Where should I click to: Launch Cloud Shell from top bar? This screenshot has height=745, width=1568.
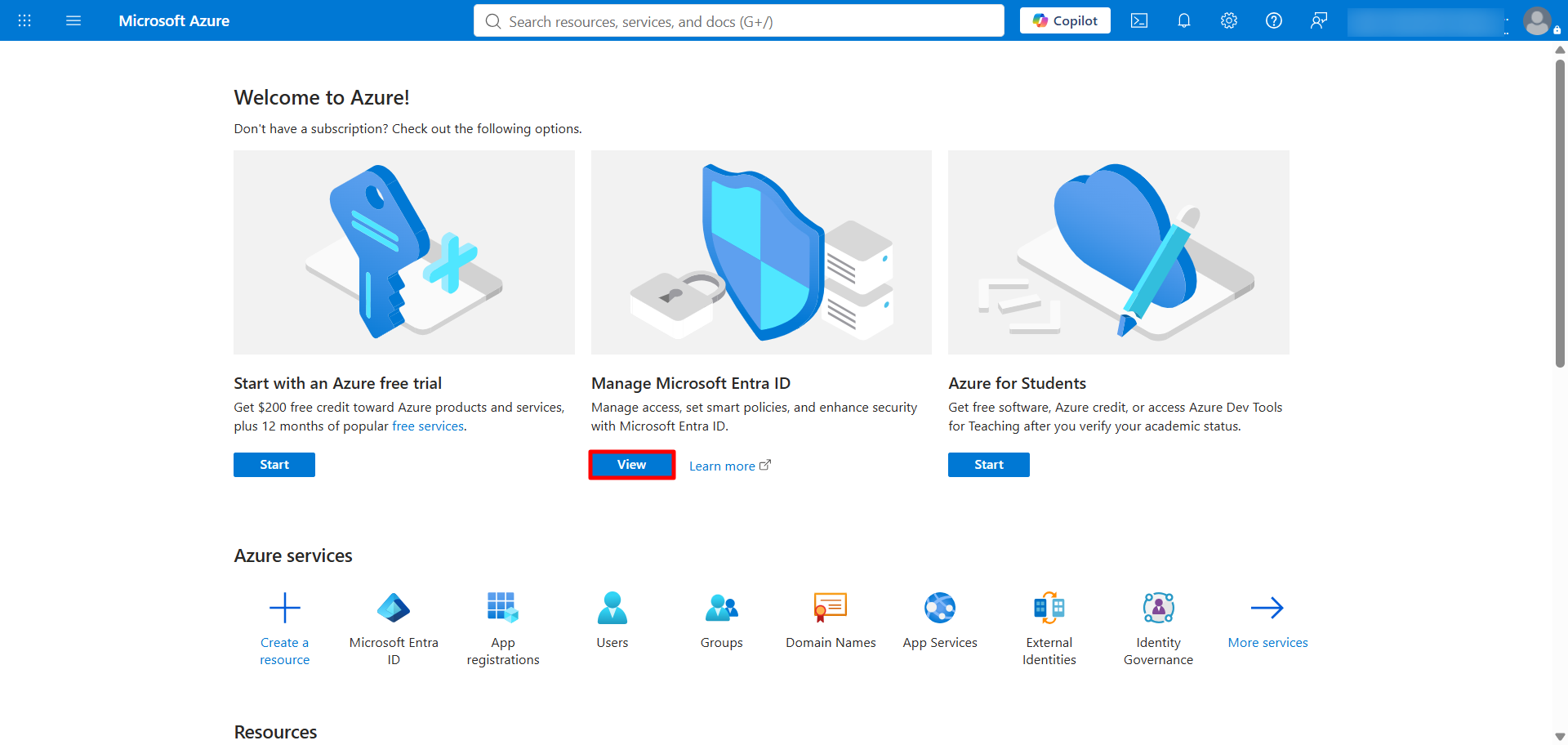pos(1139,20)
